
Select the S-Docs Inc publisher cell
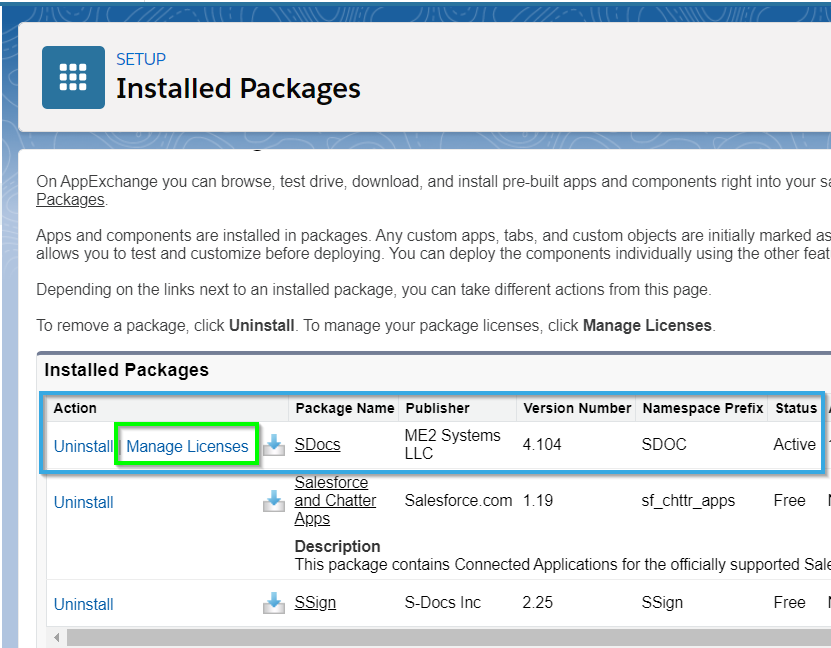click(443, 602)
